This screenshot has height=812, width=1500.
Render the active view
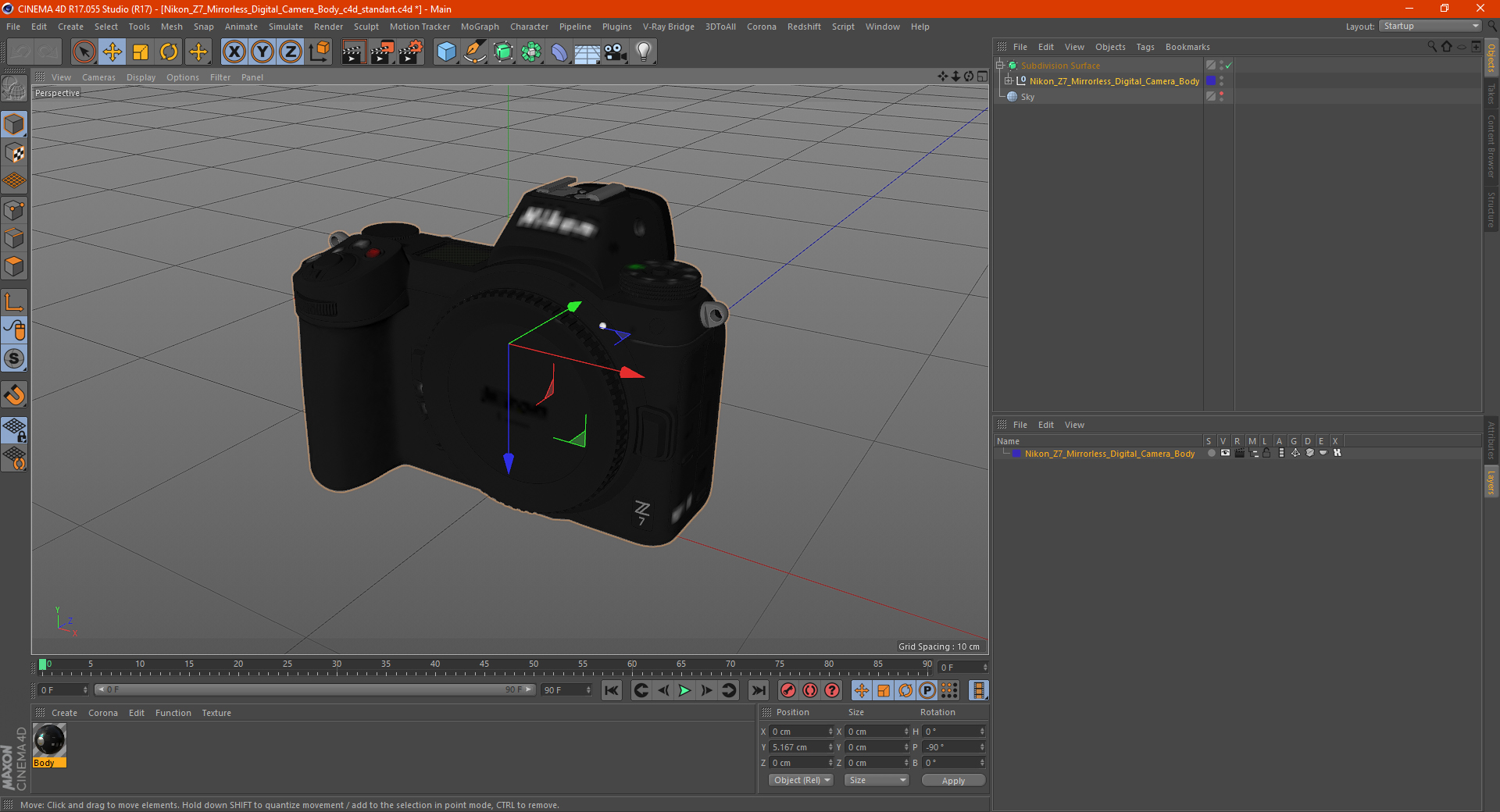pyautogui.click(x=353, y=52)
